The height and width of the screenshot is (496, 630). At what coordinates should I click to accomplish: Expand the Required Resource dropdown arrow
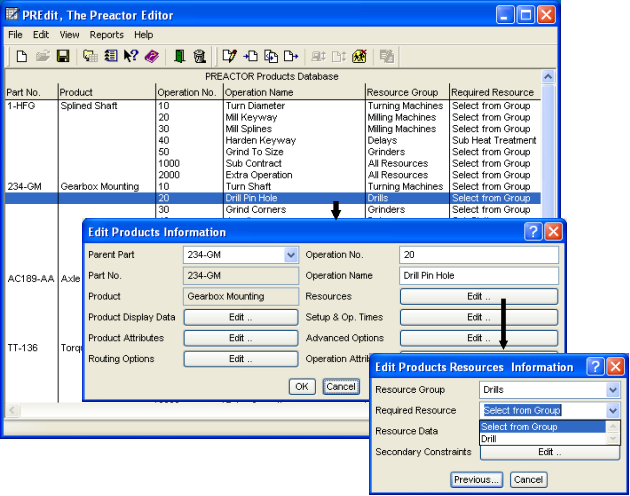[612, 410]
